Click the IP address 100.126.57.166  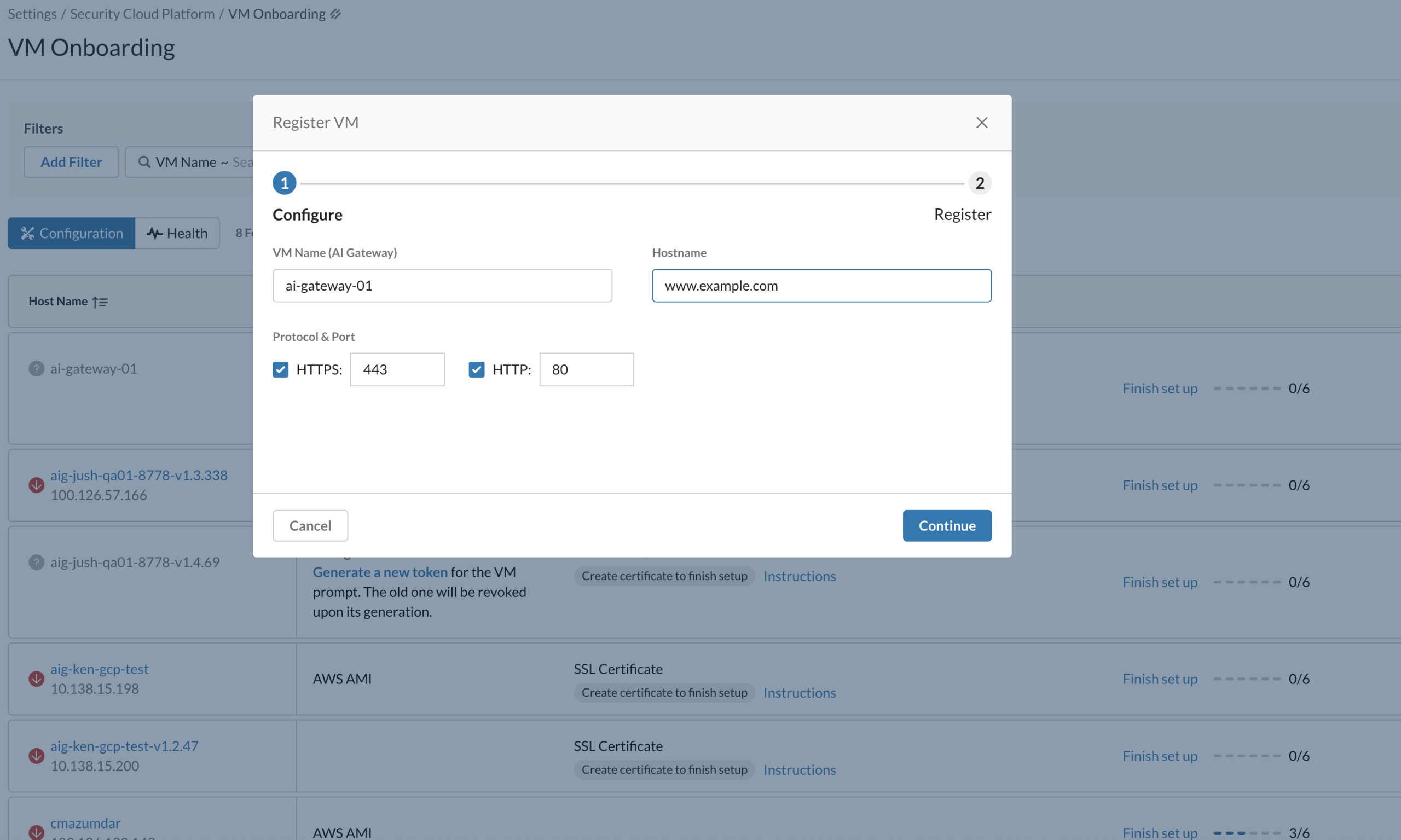coord(99,495)
